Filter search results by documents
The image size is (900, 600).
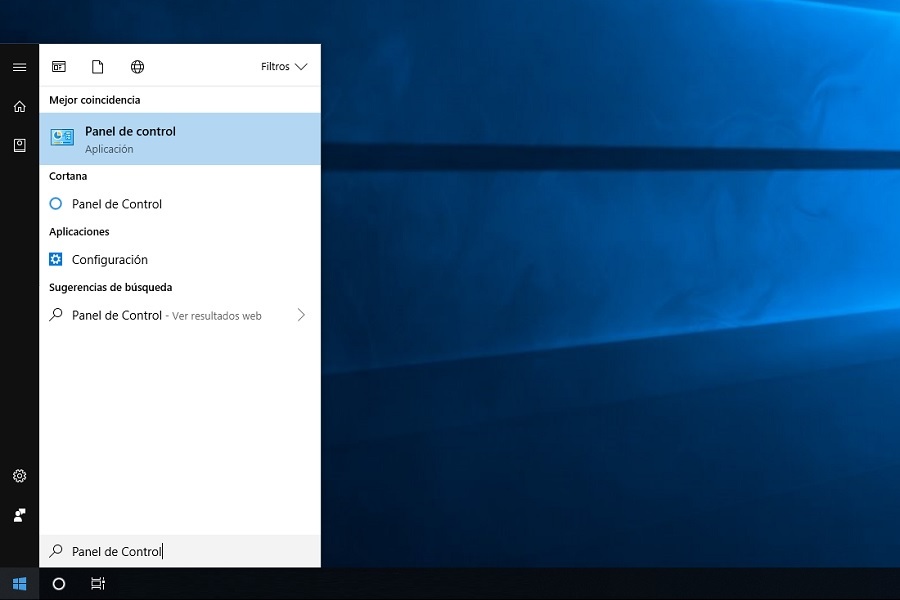tap(97, 67)
